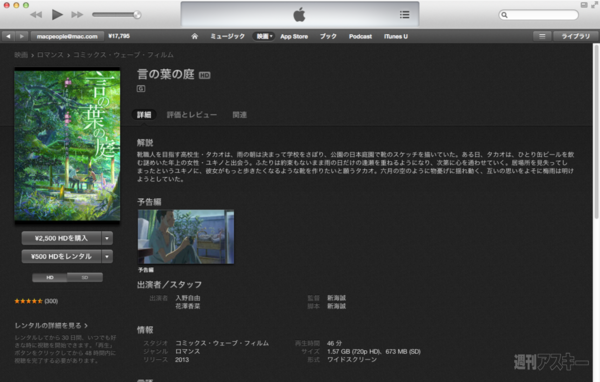
Task: Open the ミュージック store section
Action: point(228,36)
